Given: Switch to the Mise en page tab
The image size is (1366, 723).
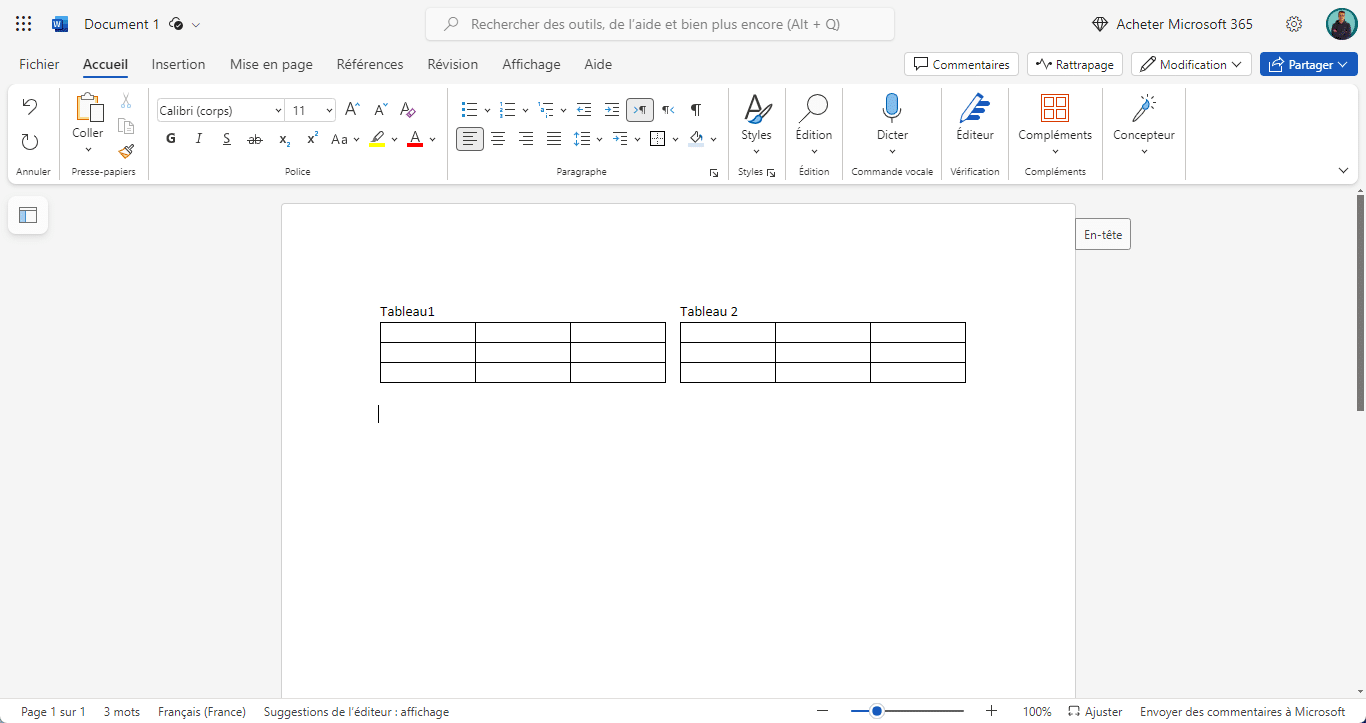Looking at the screenshot, I should [271, 64].
